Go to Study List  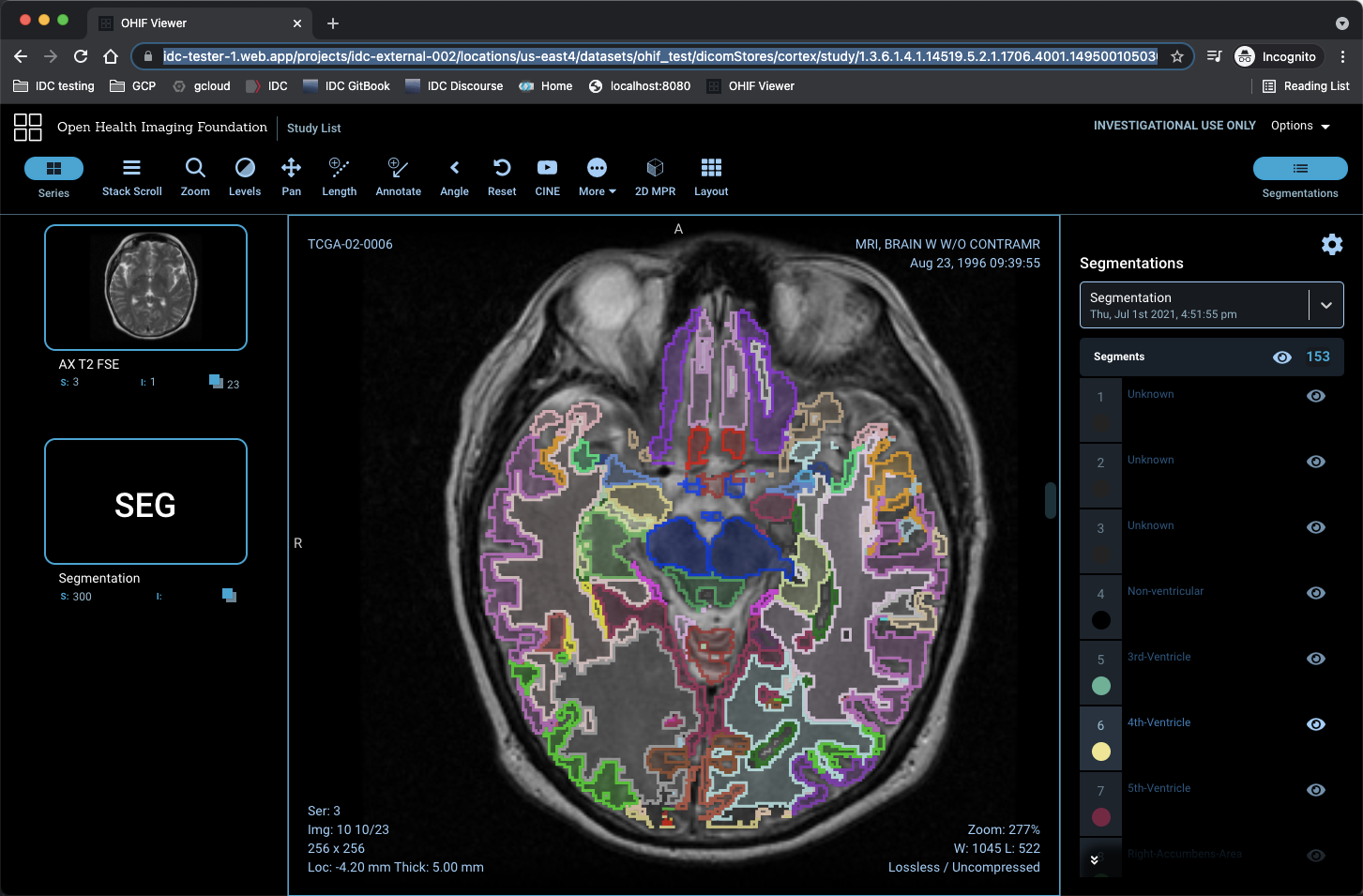tap(313, 129)
